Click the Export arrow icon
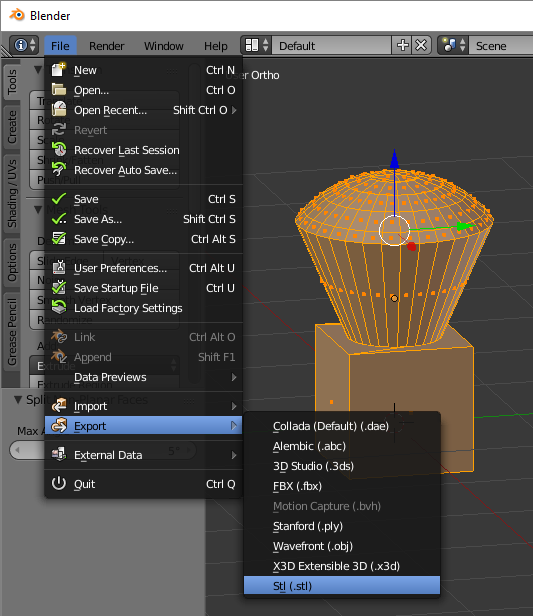This screenshot has height=616, width=533. (59, 426)
